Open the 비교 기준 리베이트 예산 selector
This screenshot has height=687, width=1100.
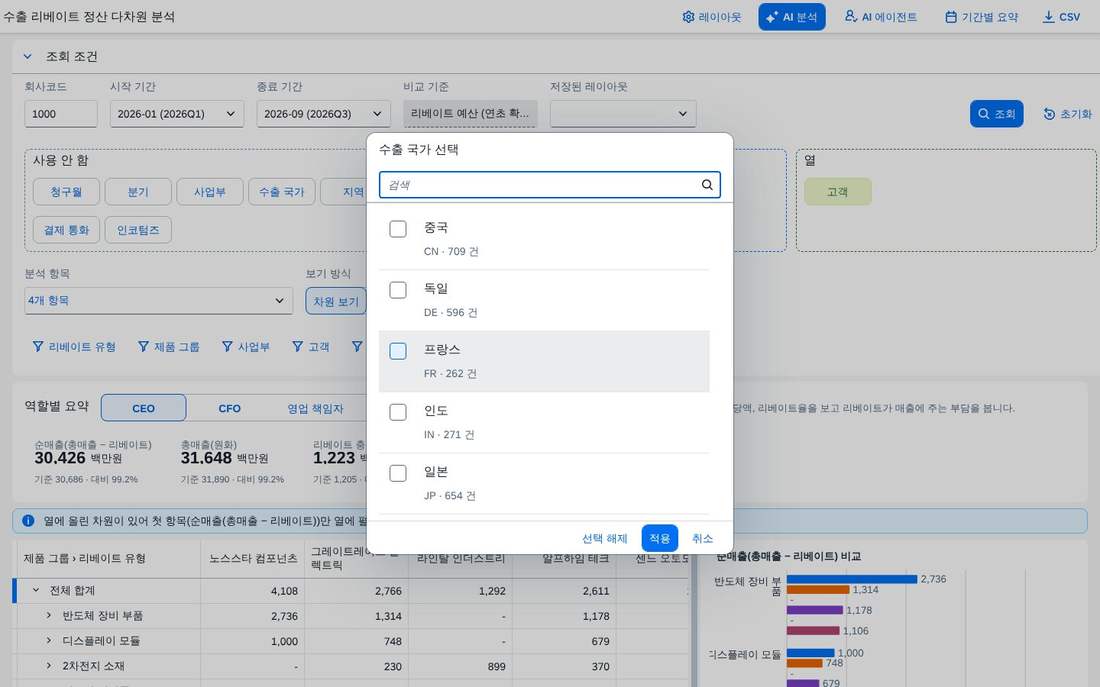[470, 114]
